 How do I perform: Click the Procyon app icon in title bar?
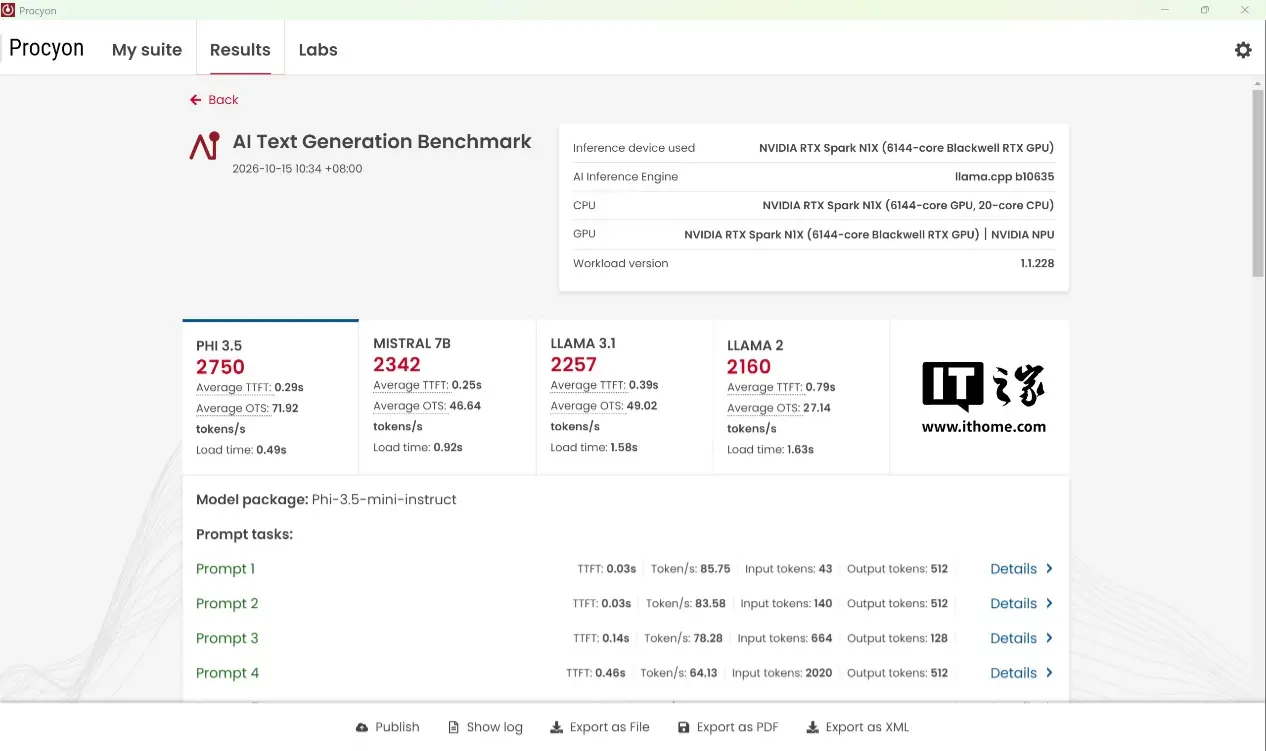click(8, 10)
